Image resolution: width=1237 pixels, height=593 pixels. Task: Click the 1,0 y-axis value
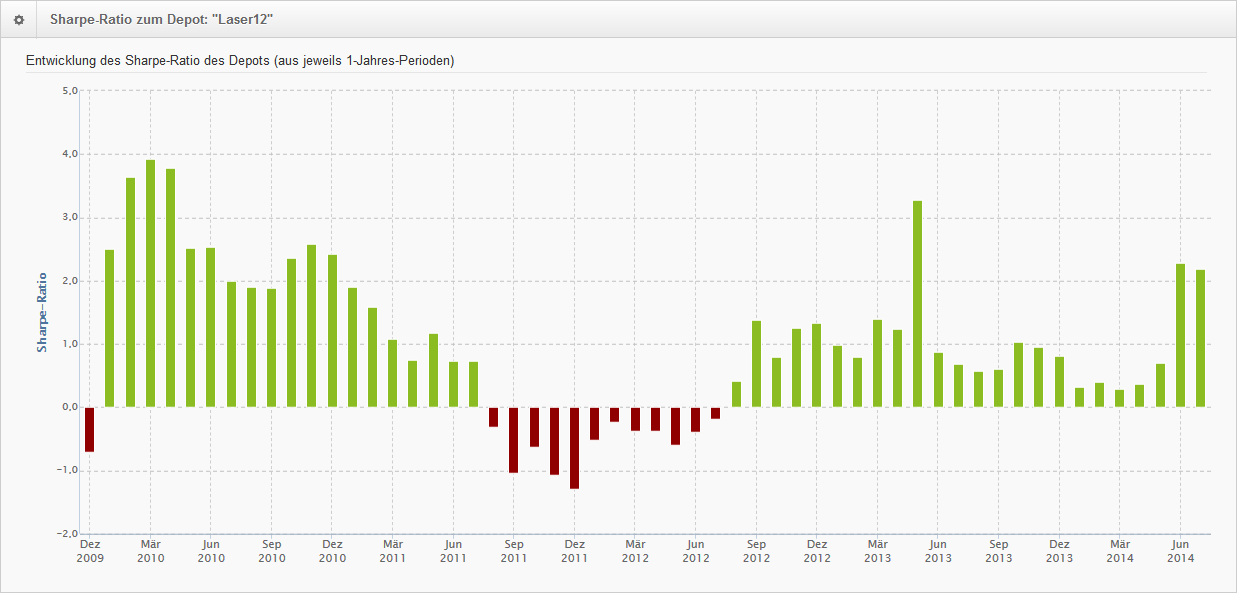[70, 344]
